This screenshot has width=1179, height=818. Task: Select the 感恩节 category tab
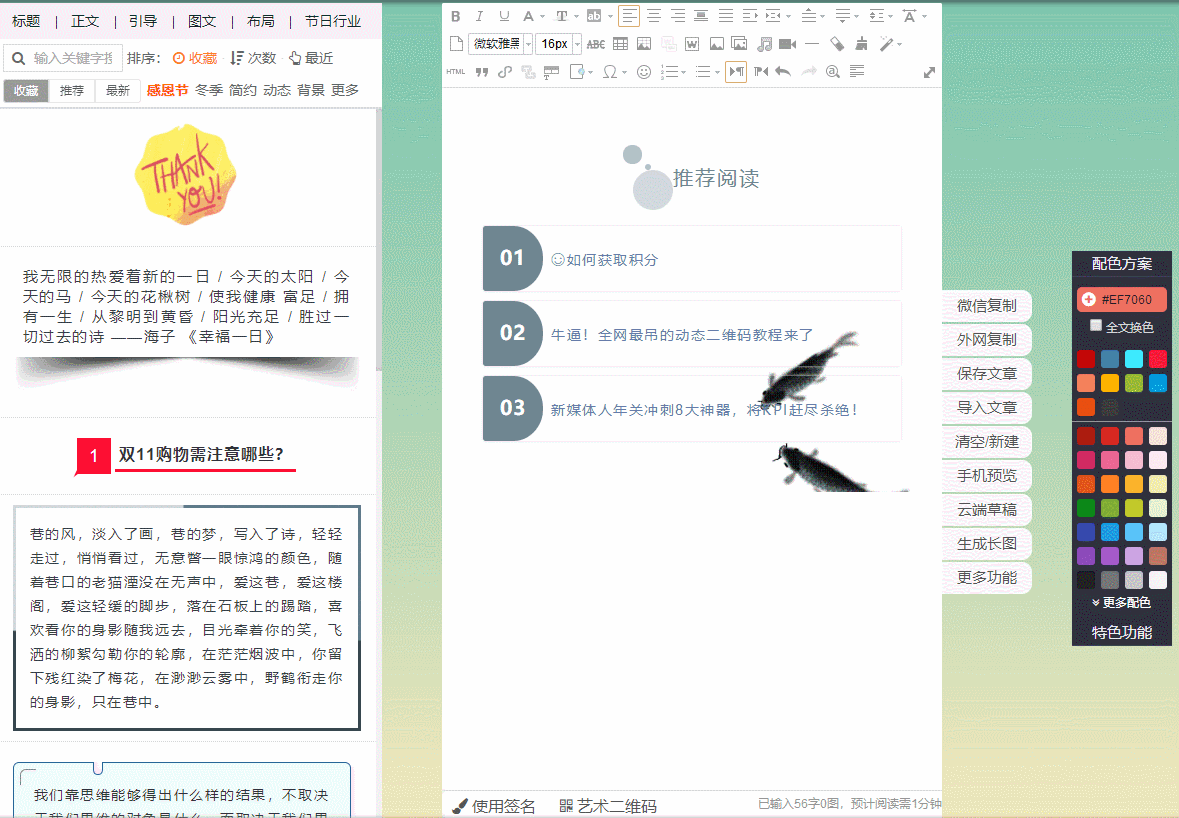[x=166, y=89]
